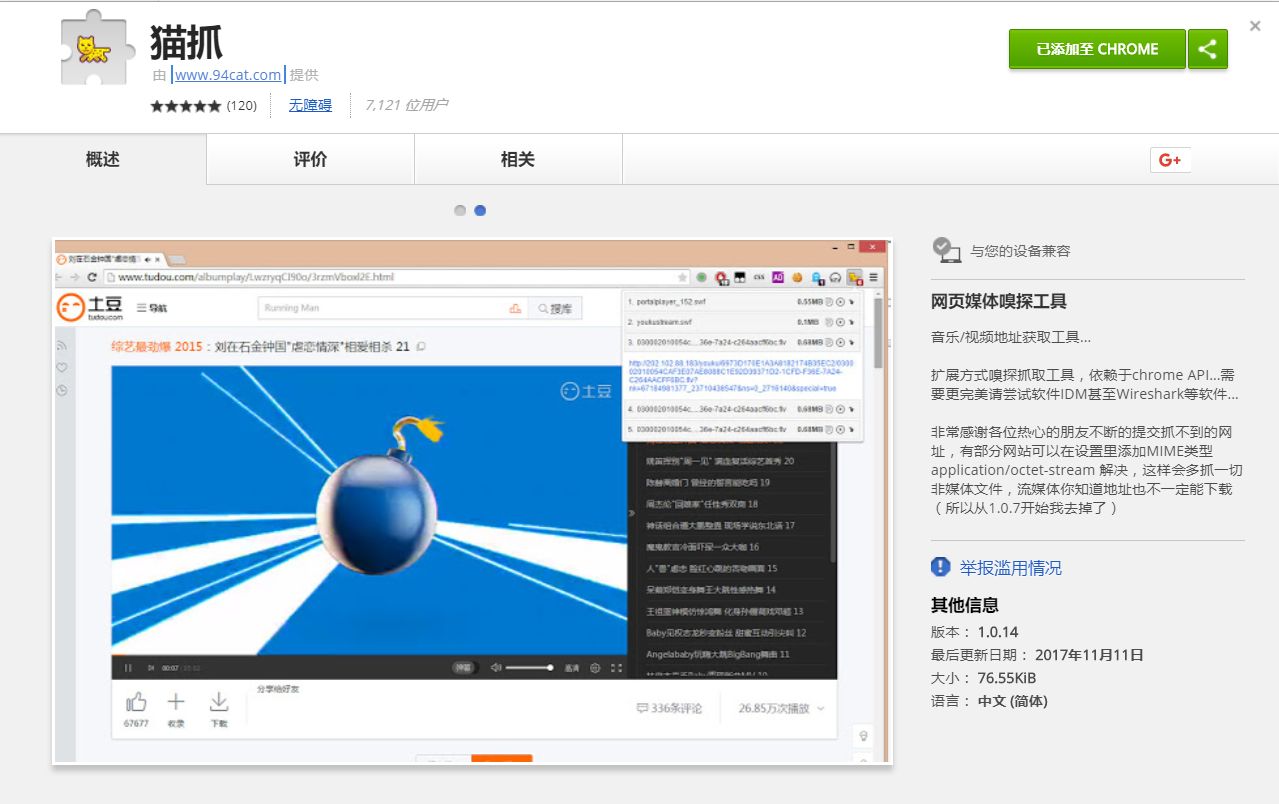Click the 与您的设备兼容 label
1279x804 pixels.
(x=1020, y=251)
